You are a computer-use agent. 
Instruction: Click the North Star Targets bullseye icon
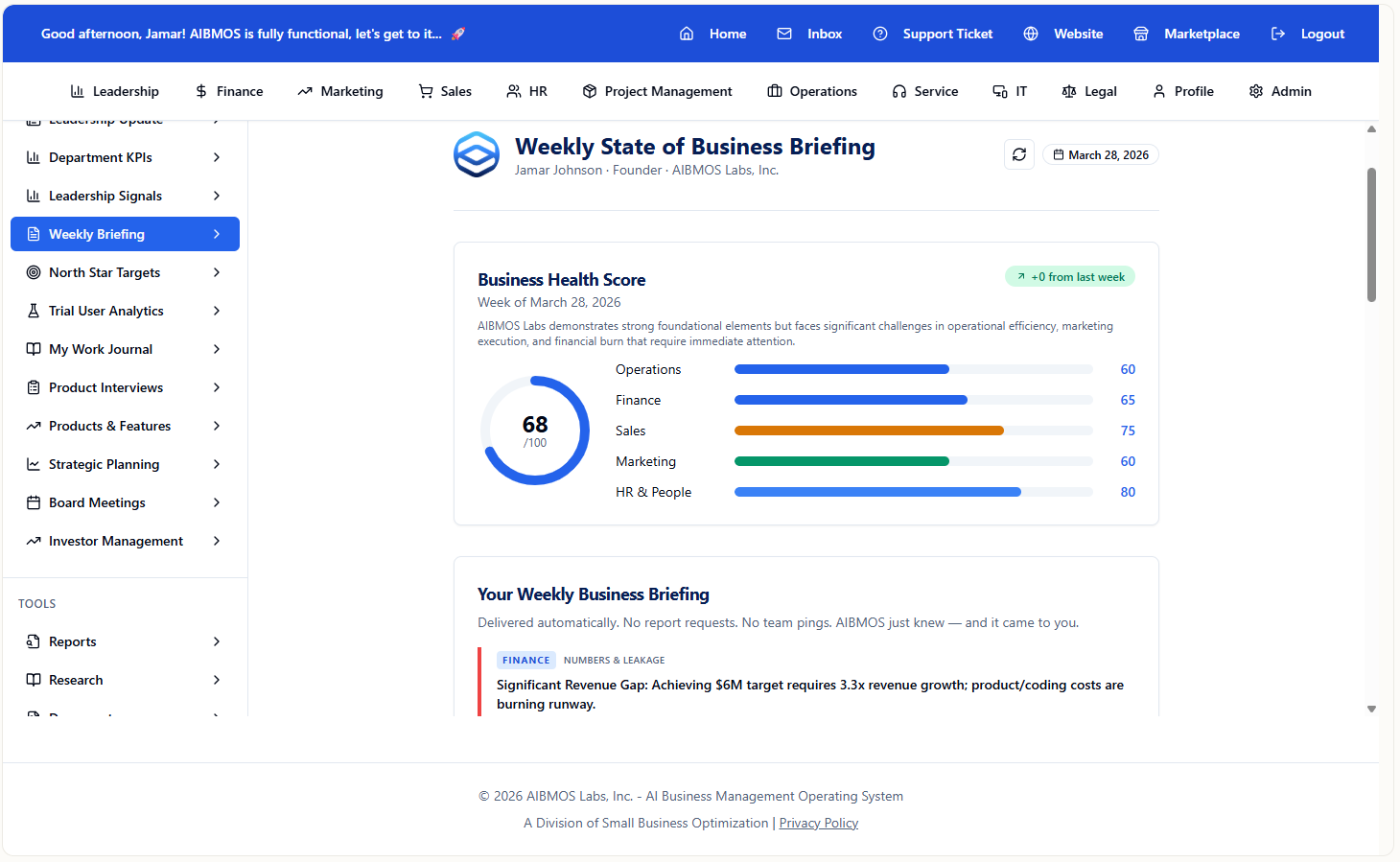click(x=34, y=272)
